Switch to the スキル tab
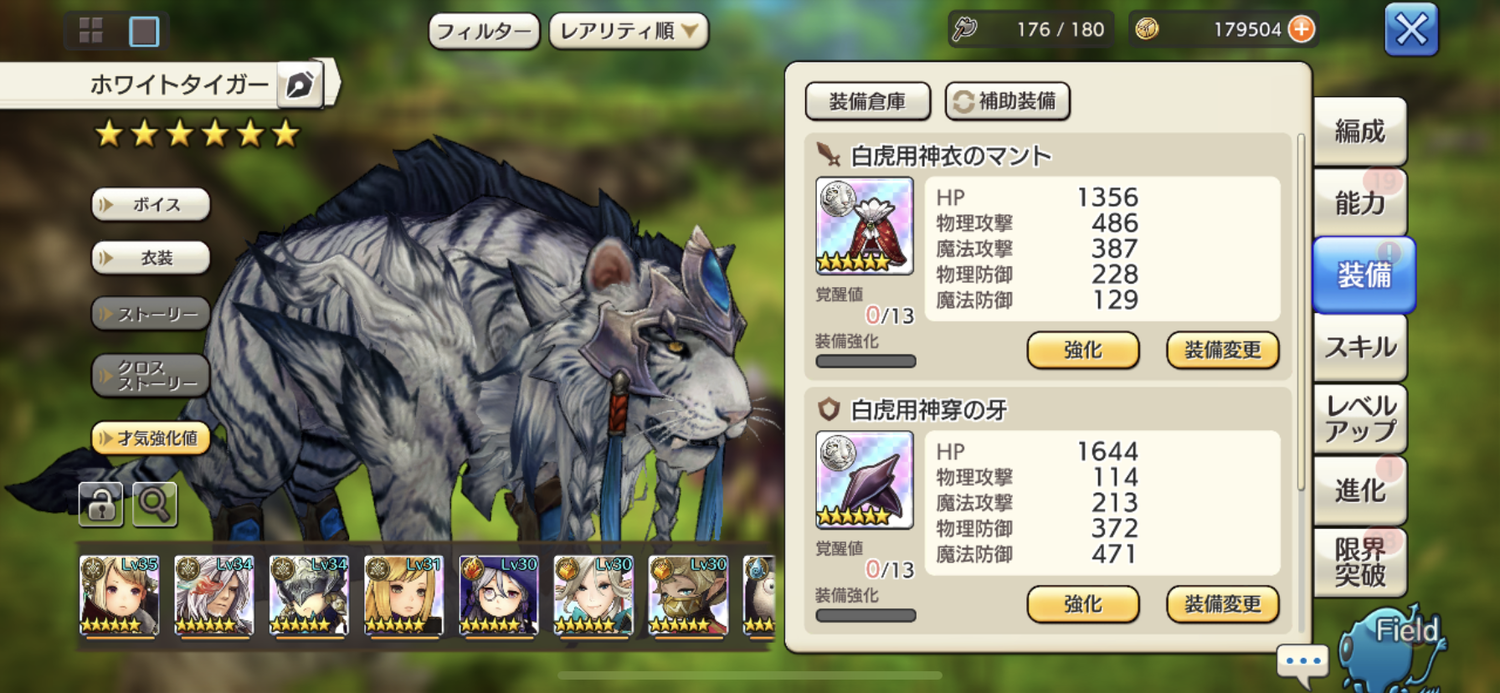 coord(1360,348)
